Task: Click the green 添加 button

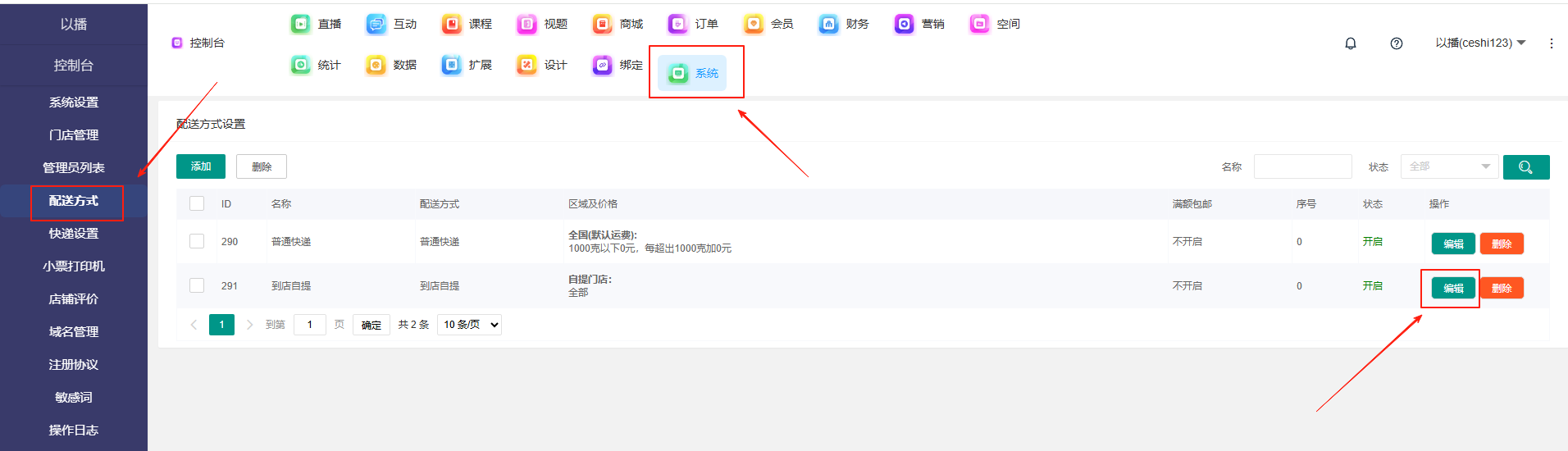Action: (x=201, y=166)
